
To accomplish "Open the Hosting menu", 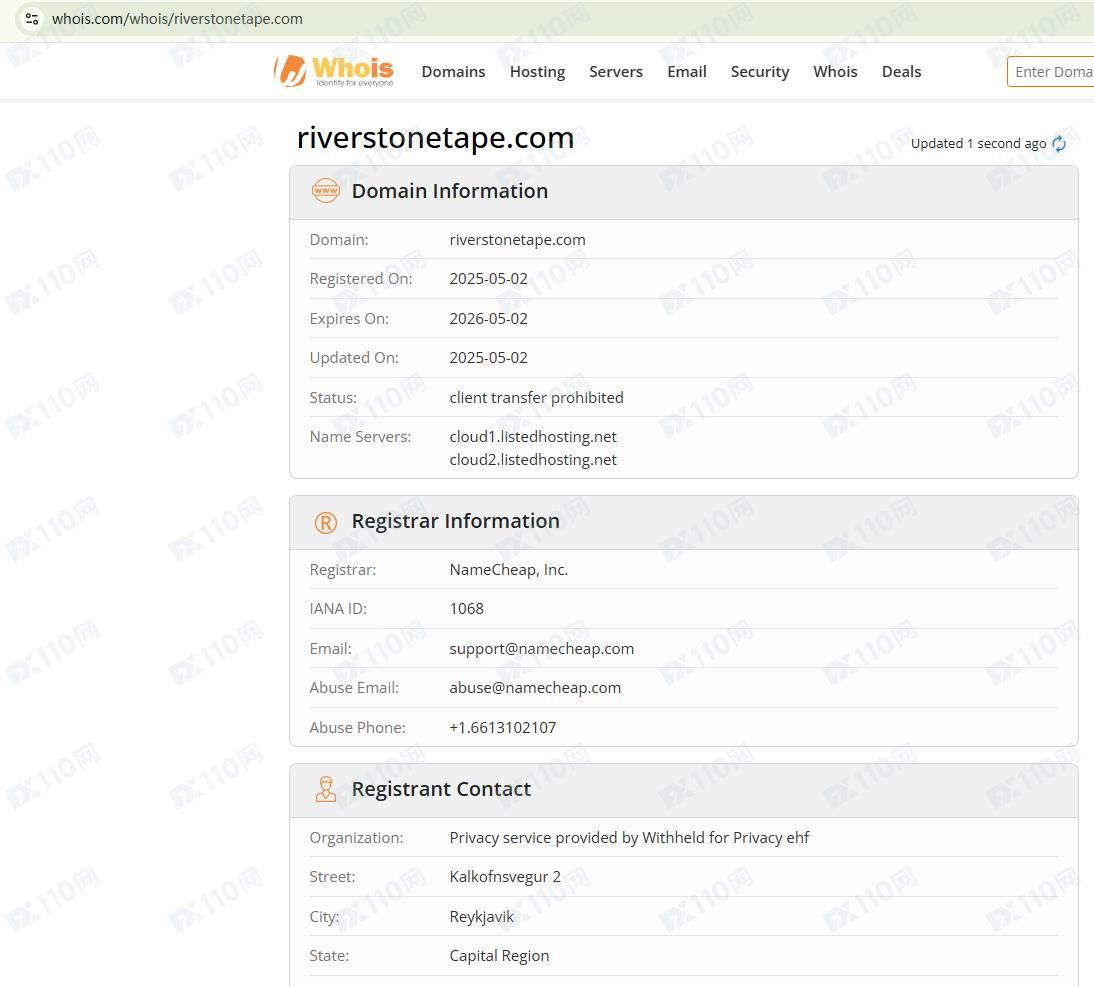I will [x=537, y=72].
